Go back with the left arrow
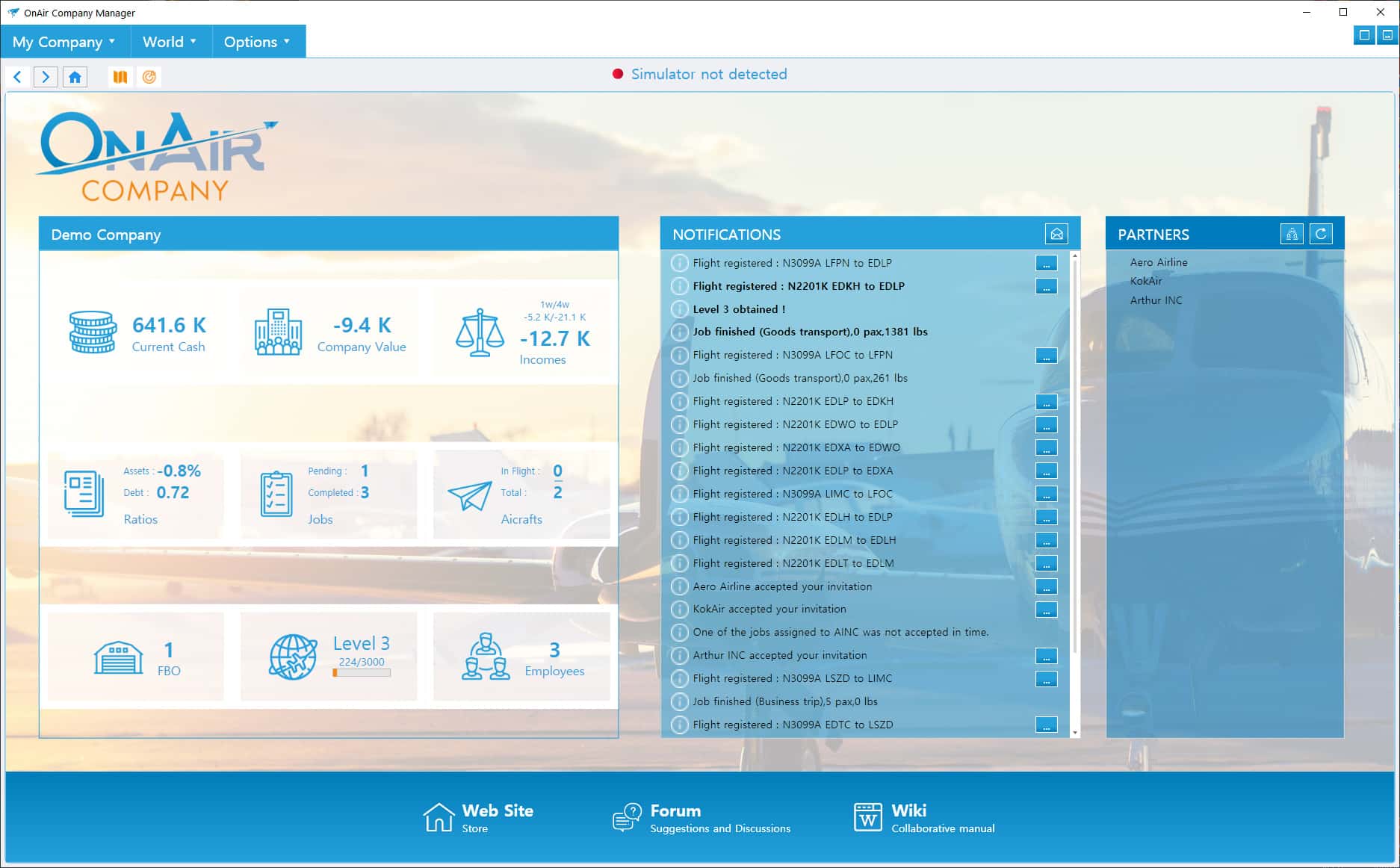This screenshot has width=1400, height=868. point(18,77)
